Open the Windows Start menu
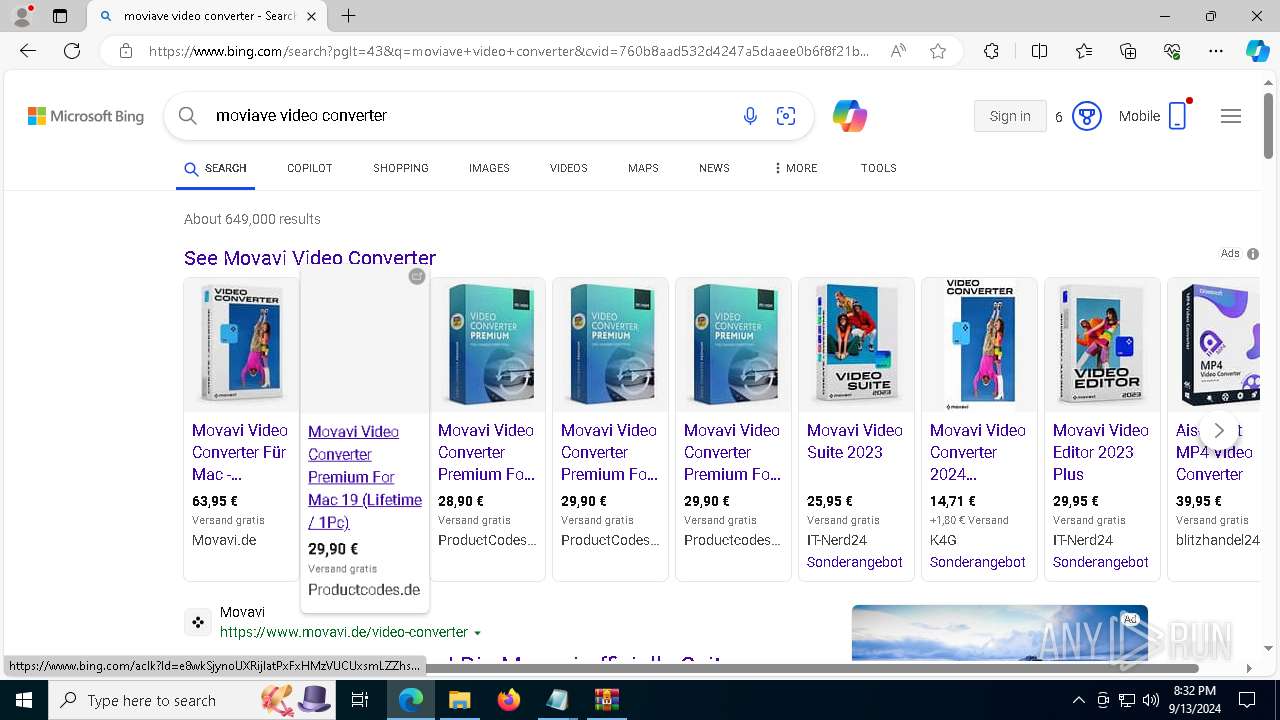The height and width of the screenshot is (720, 1280). pyautogui.click(x=24, y=700)
